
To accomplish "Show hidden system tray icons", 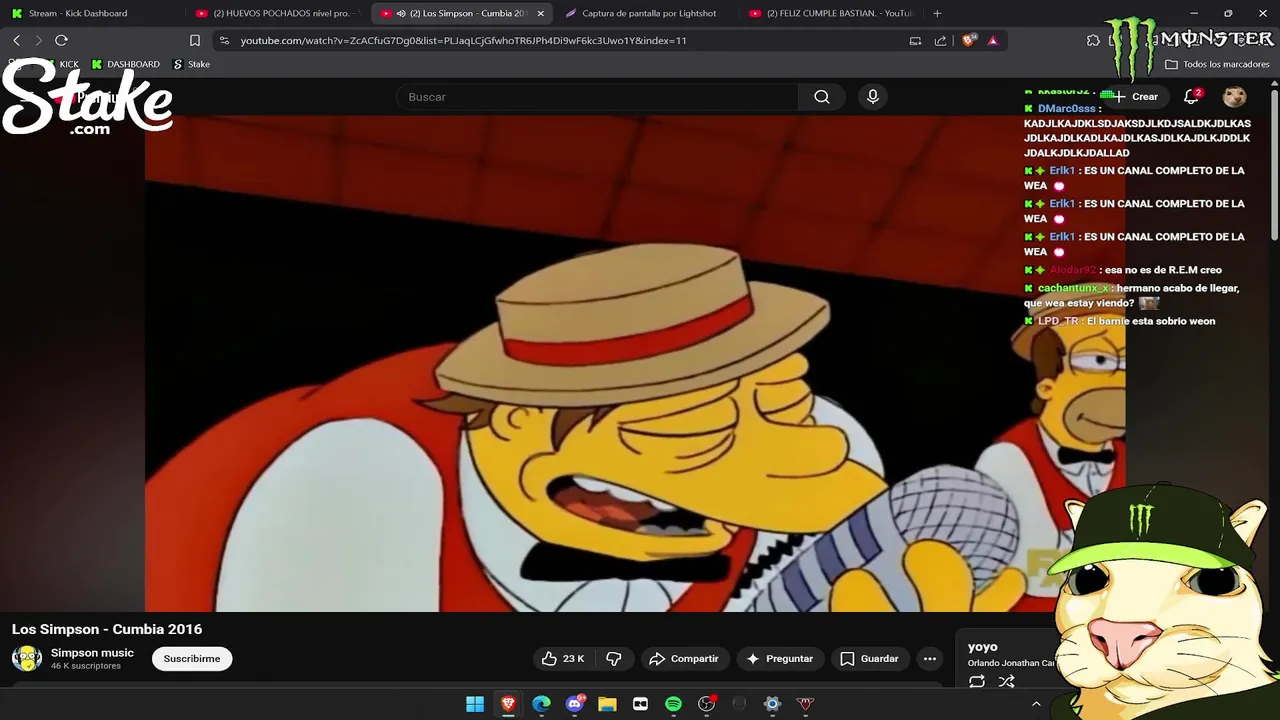I will click(x=1036, y=704).
